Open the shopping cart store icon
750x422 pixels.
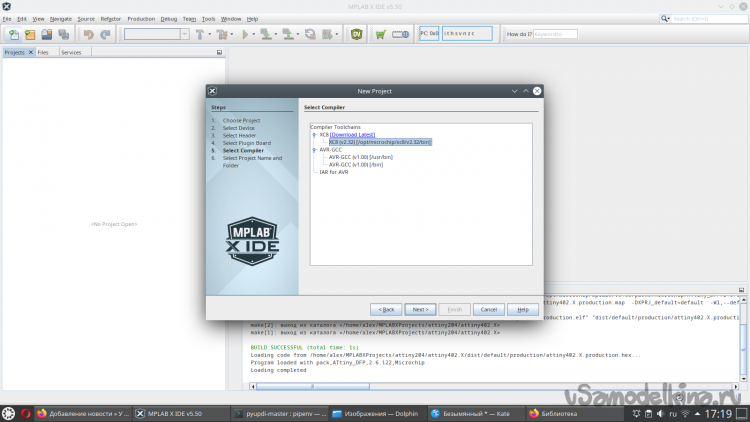coord(380,34)
